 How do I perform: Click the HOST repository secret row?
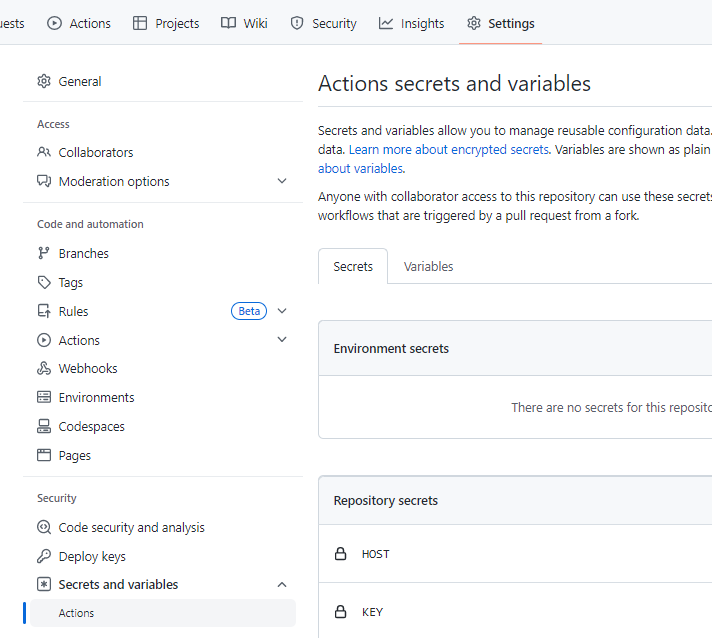coord(376,554)
